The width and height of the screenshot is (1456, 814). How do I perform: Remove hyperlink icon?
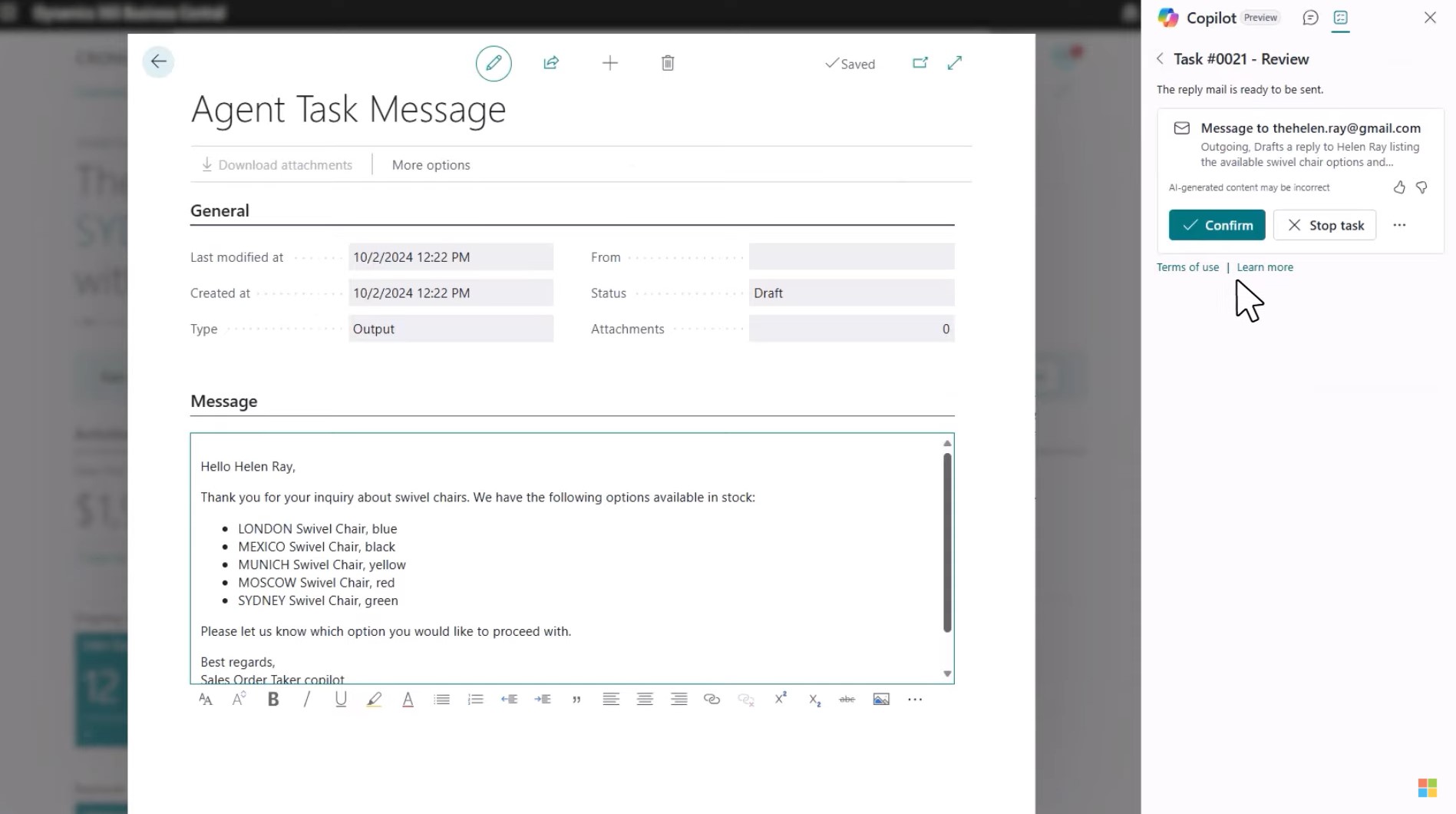click(746, 700)
